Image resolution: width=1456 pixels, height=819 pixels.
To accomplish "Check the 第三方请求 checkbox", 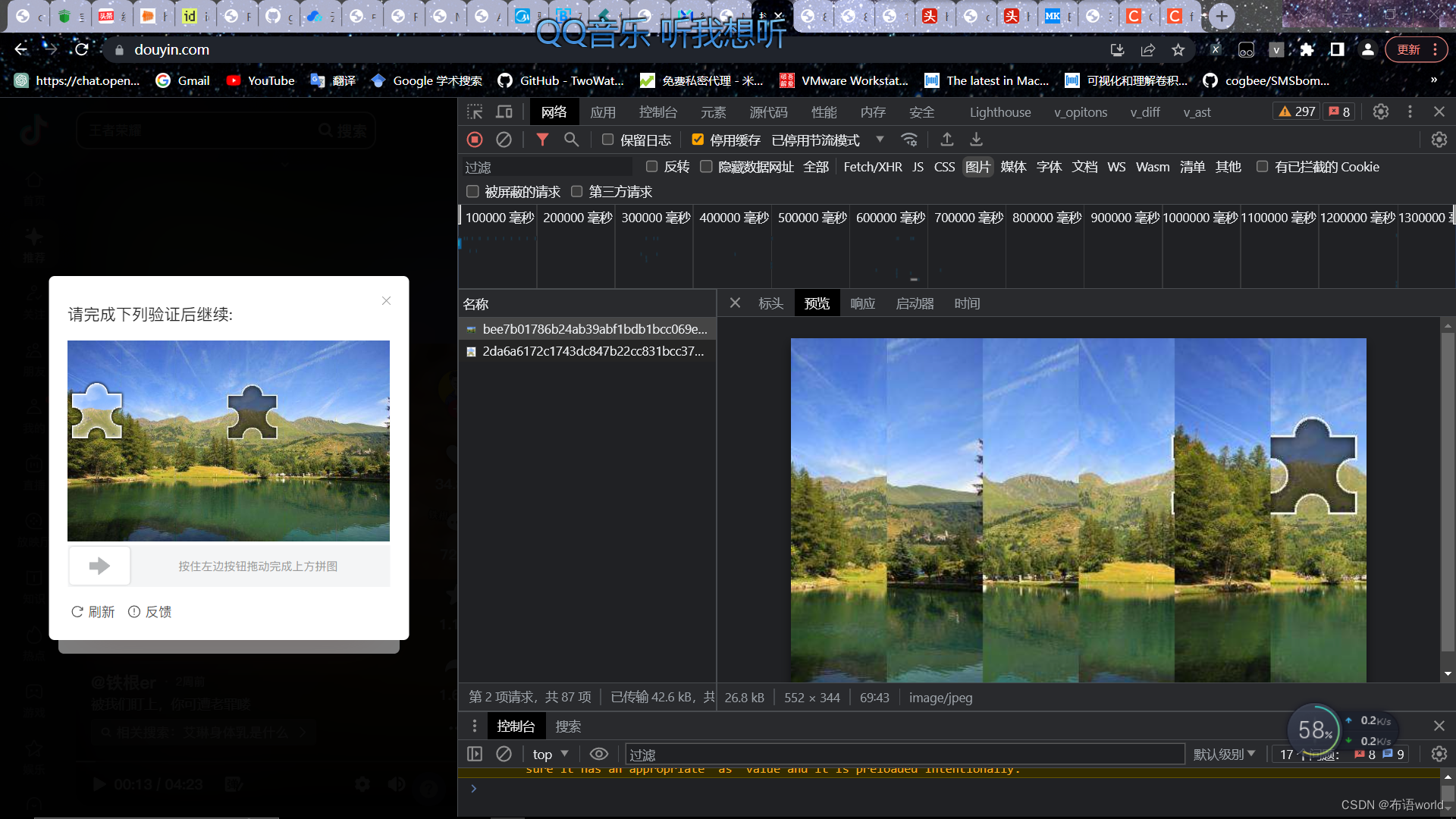I will coord(577,192).
